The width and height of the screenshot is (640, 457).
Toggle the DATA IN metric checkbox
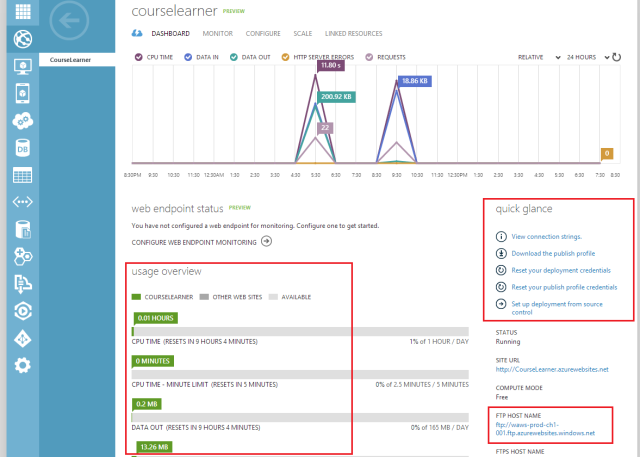coord(188,57)
